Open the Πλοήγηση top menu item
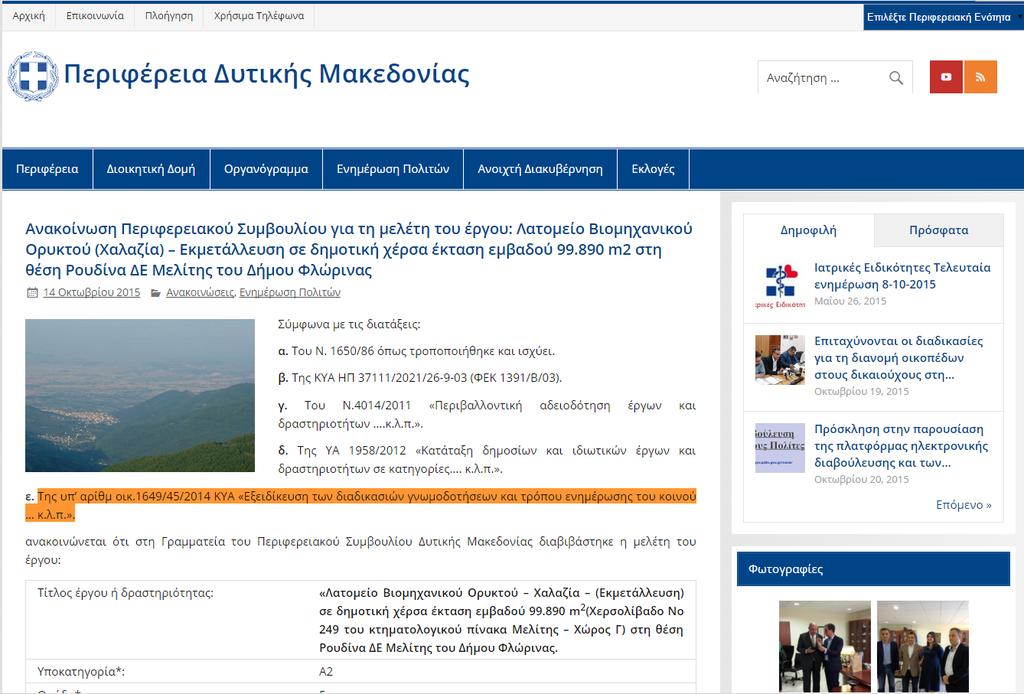Image resolution: width=1024 pixels, height=694 pixels. (168, 16)
